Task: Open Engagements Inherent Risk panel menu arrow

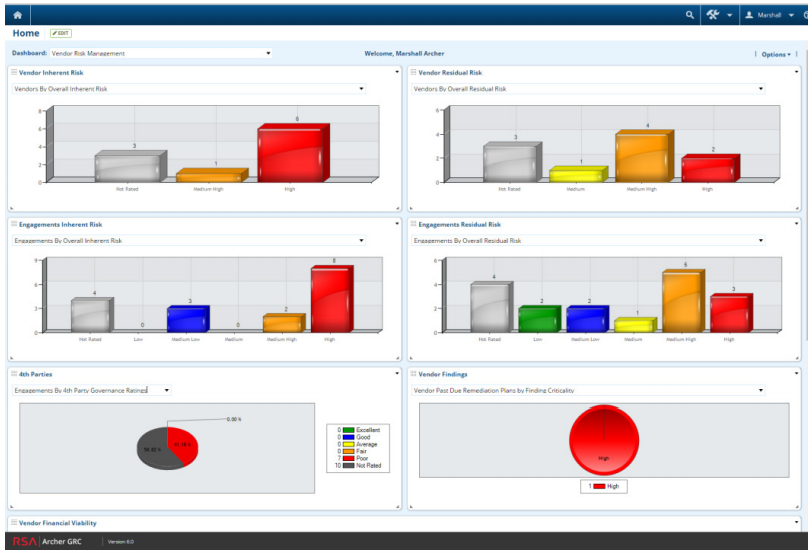Action: pos(397,224)
